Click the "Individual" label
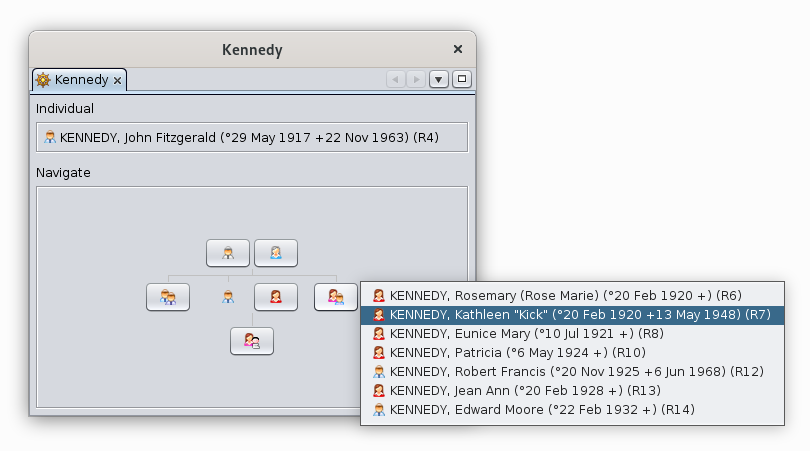Image resolution: width=810 pixels, height=451 pixels. pos(65,109)
